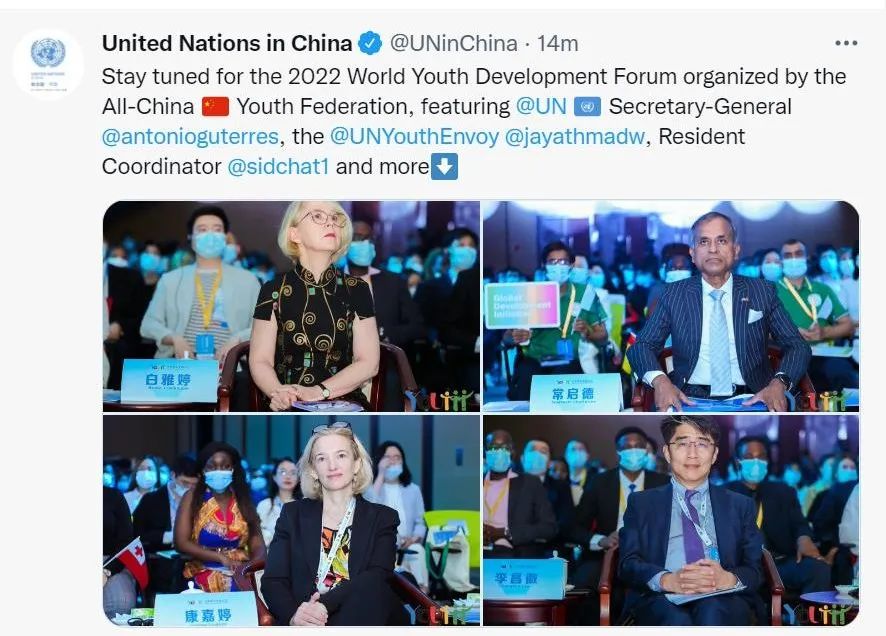886x636 pixels.
Task: Click the United Nations in China display name
Action: [227, 43]
